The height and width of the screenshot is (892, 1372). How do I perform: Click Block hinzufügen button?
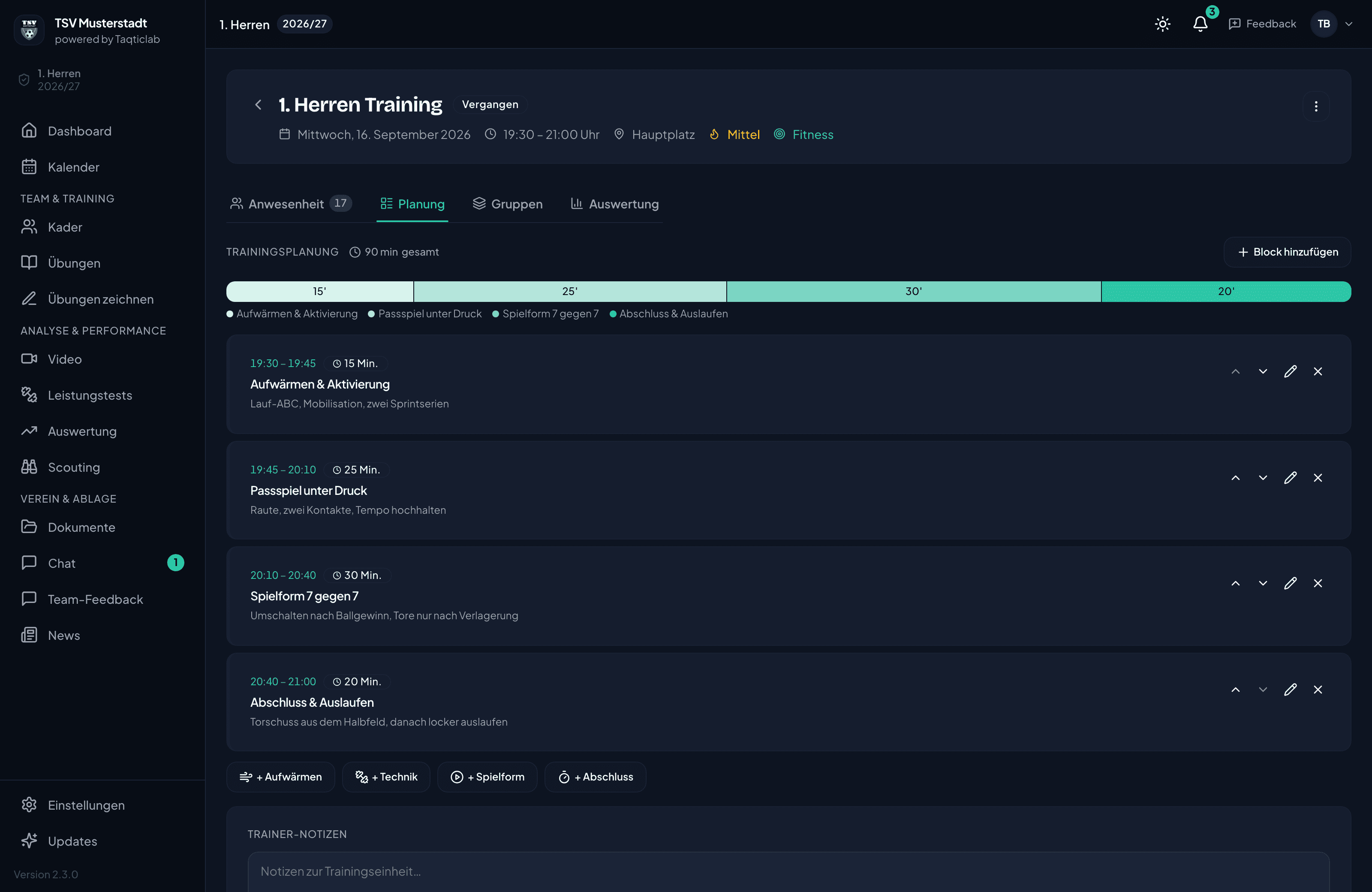coord(1287,252)
